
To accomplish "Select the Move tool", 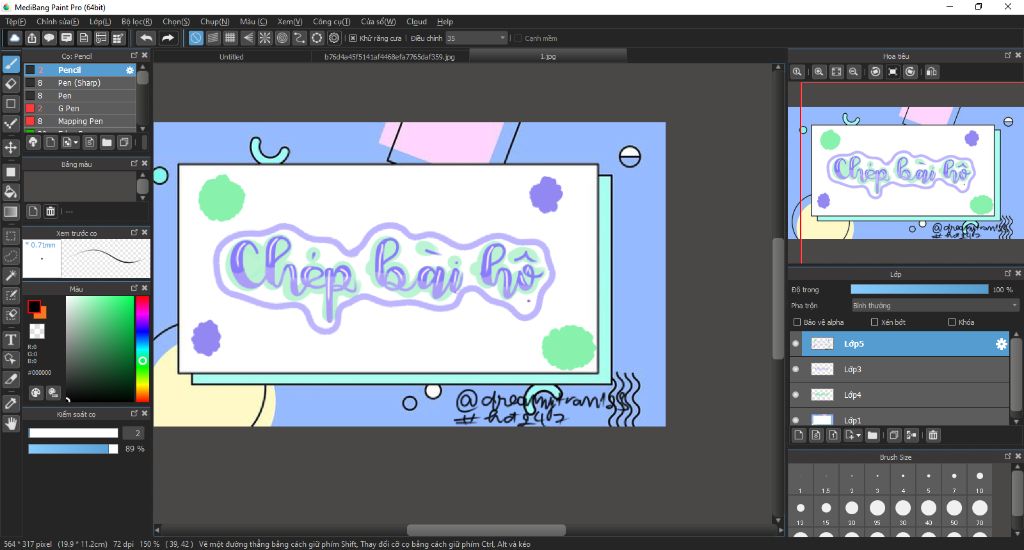I will point(10,147).
